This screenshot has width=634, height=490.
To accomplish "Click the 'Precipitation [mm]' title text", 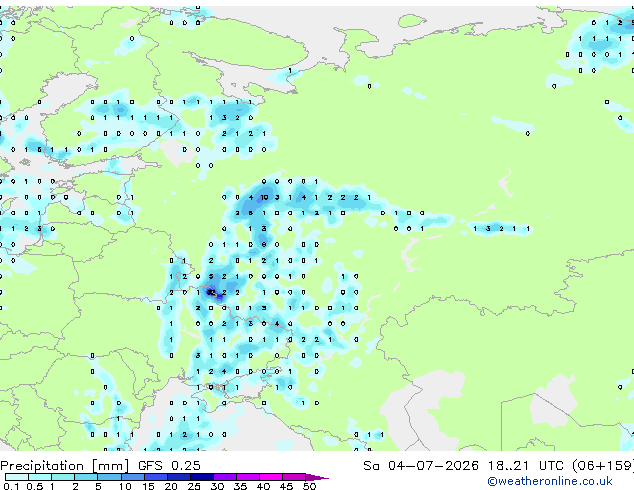I will click(64, 466).
